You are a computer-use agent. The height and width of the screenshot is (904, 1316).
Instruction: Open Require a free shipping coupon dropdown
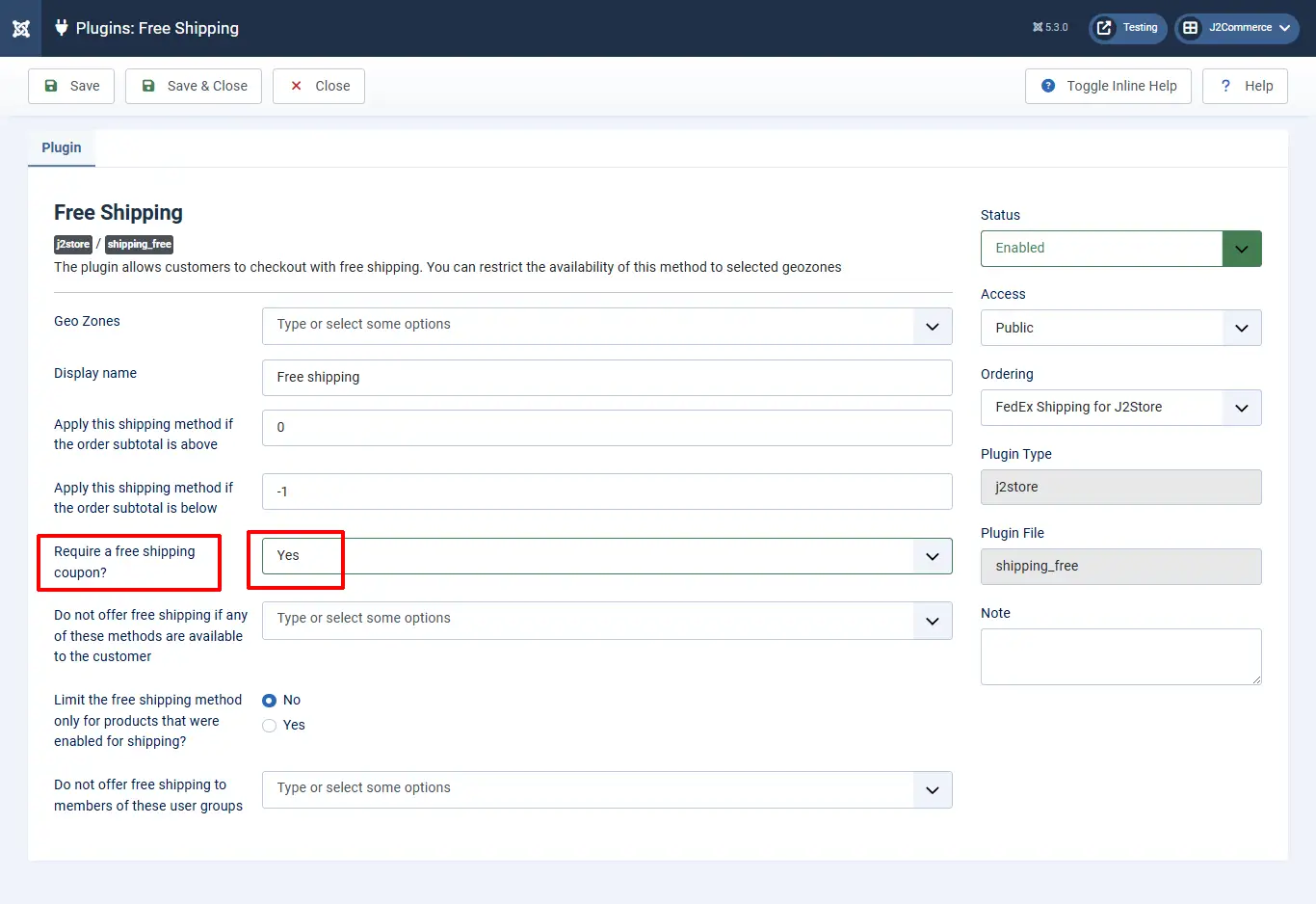[x=607, y=556]
